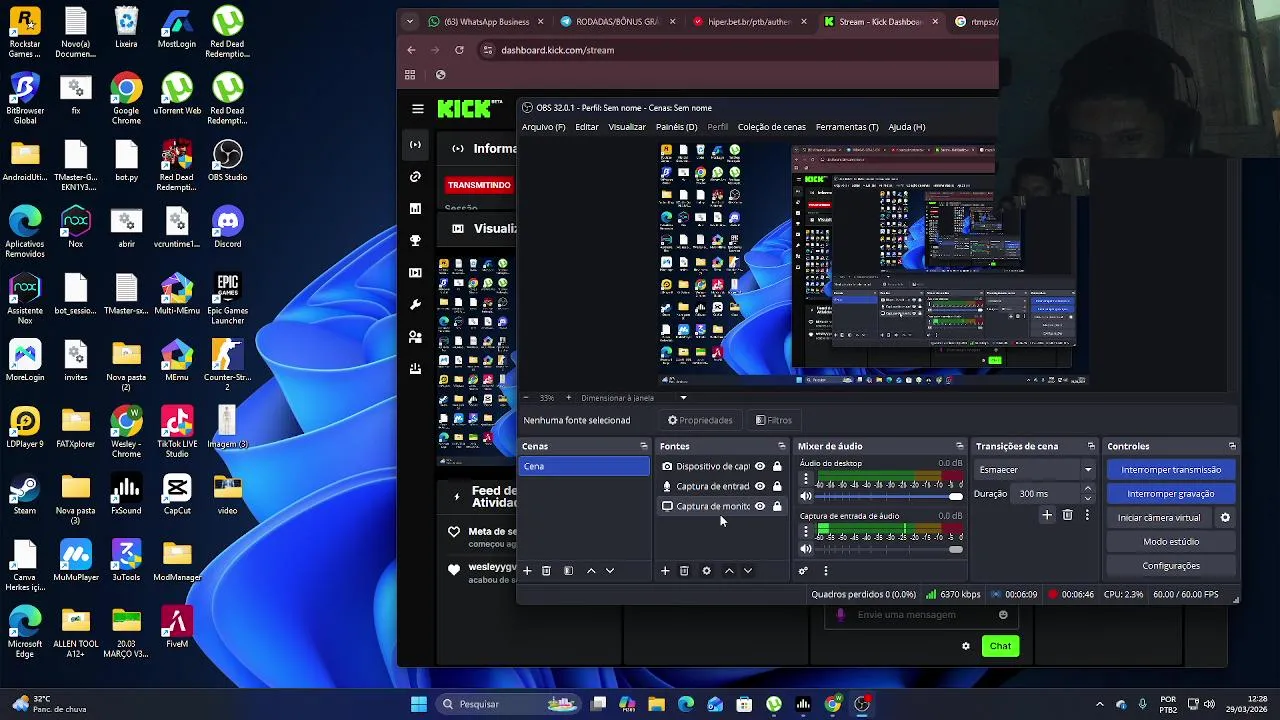
Task: Open Discord desktop shortcut
Action: click(227, 227)
